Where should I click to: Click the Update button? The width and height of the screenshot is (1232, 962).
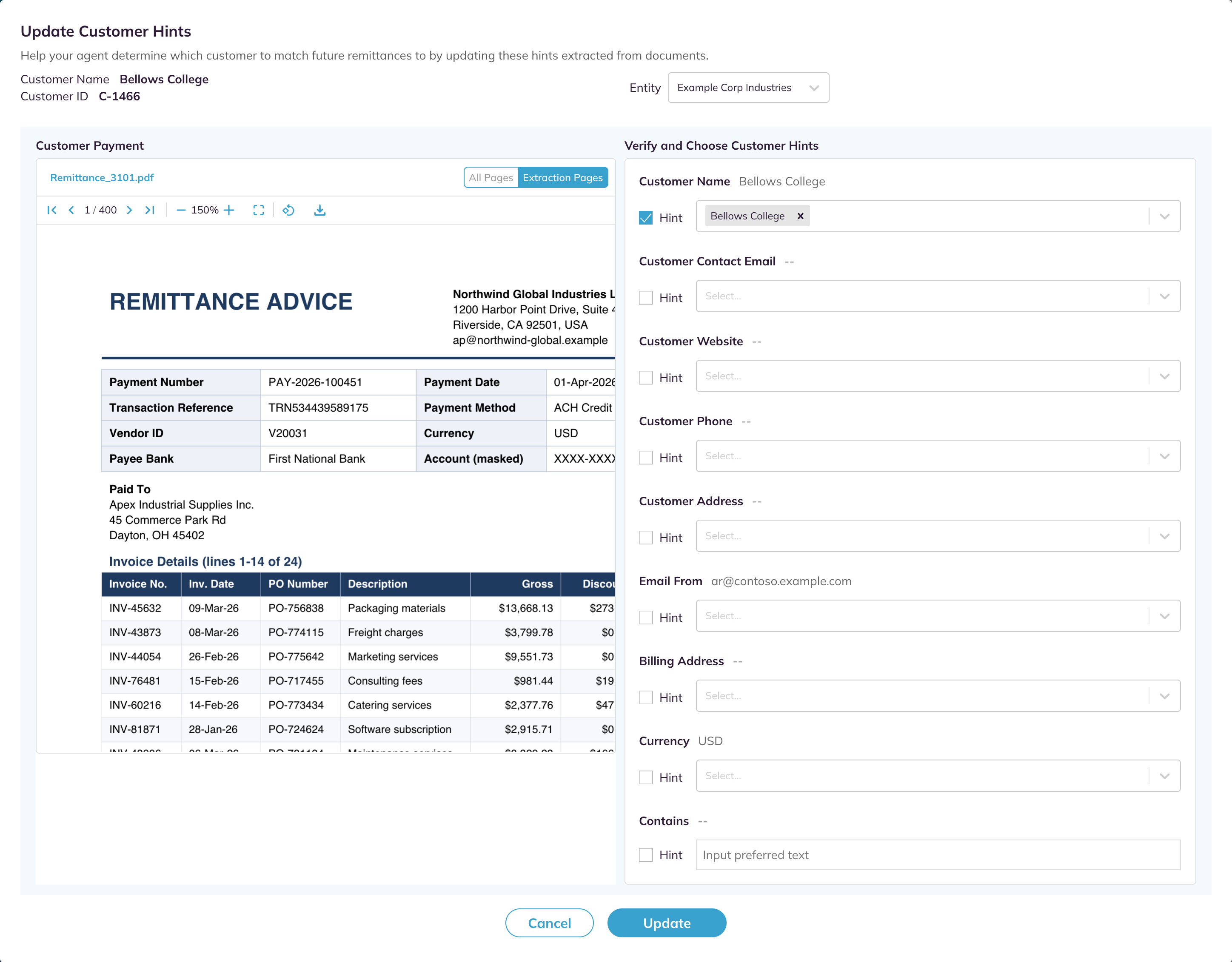[x=666, y=923]
